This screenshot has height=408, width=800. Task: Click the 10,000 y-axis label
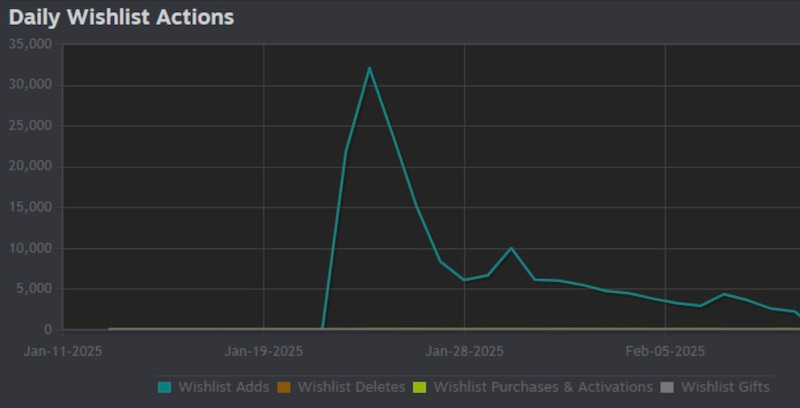[30, 248]
